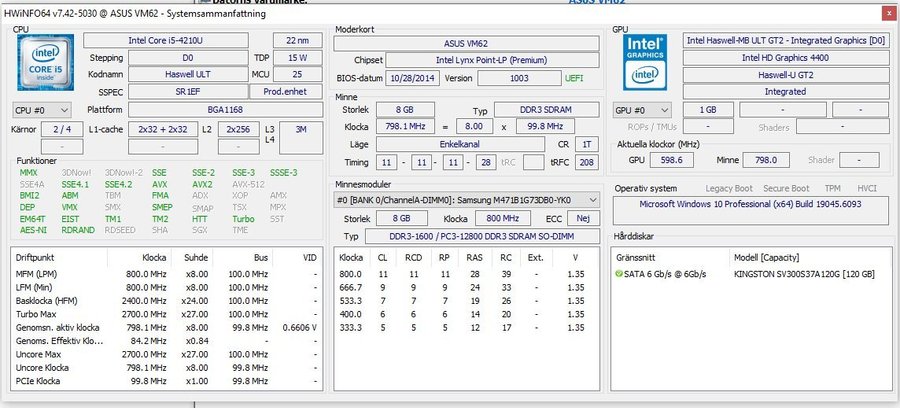Click the Legacy Boot status indicator
Viewport: 900px width, 408px height.
(x=728, y=188)
